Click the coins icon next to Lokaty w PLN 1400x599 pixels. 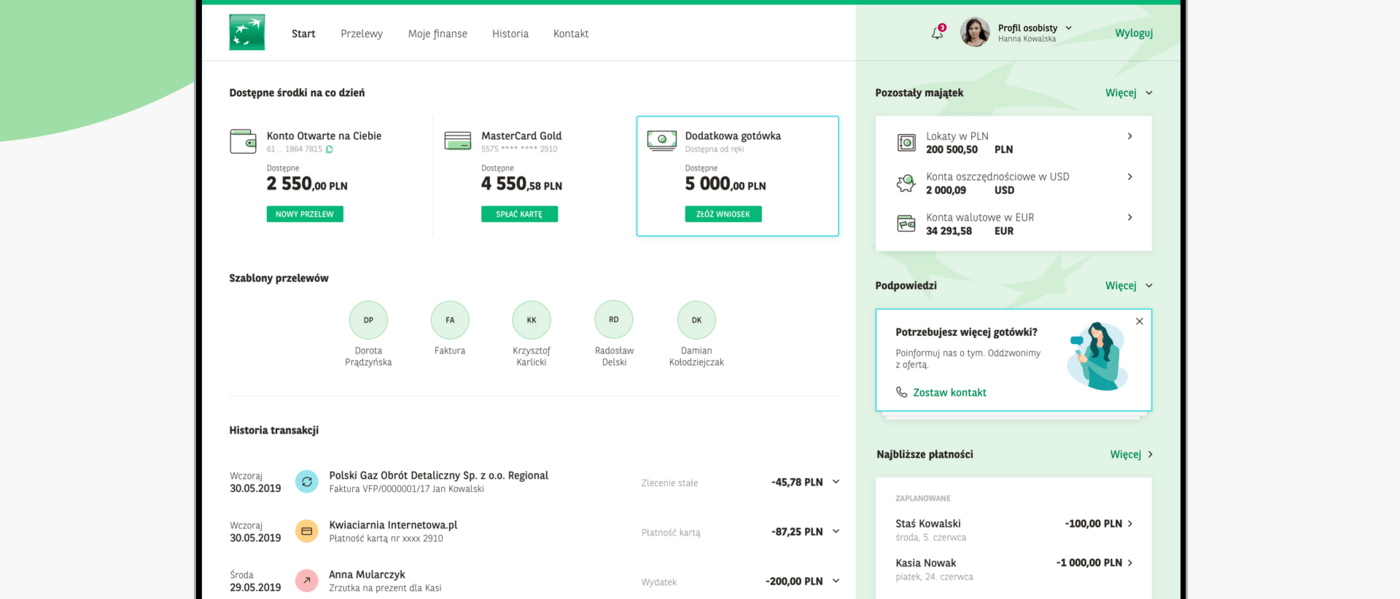point(905,142)
